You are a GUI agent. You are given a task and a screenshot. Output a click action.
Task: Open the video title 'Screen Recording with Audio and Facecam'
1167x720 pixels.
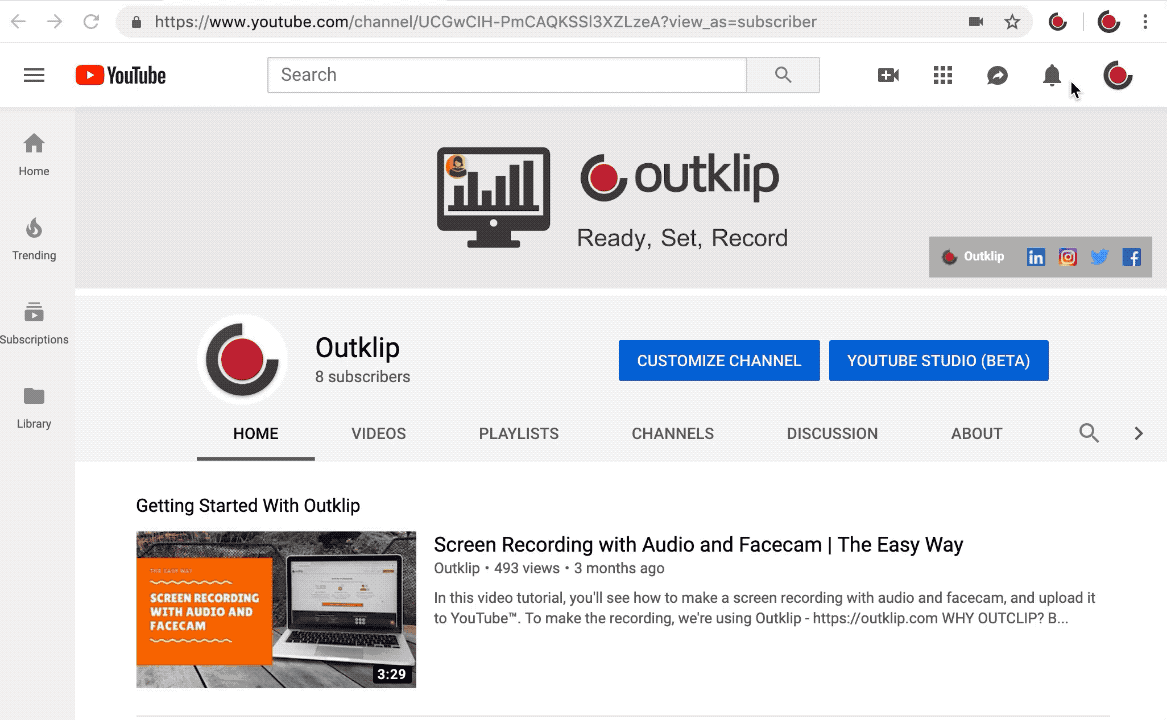coord(698,545)
